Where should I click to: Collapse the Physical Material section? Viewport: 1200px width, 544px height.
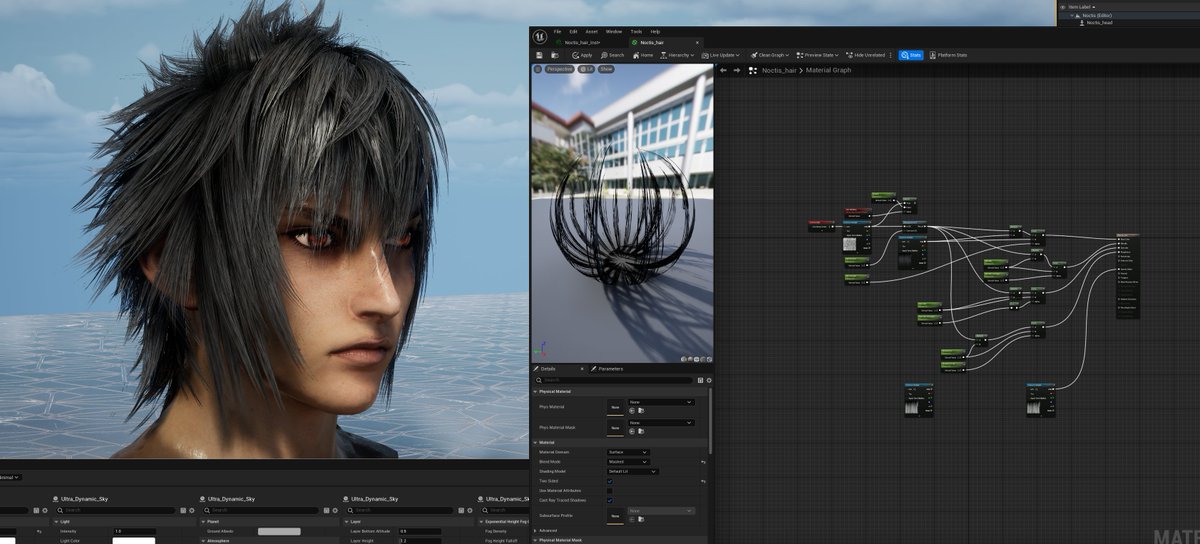535,391
